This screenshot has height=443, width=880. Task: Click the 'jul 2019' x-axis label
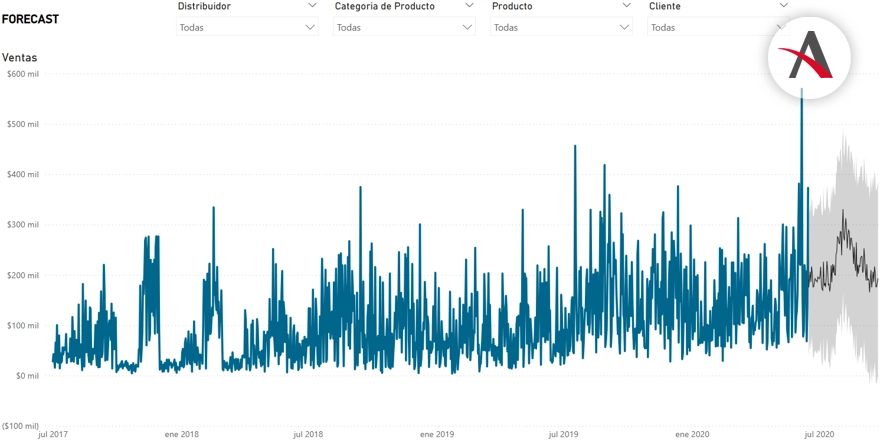click(563, 435)
